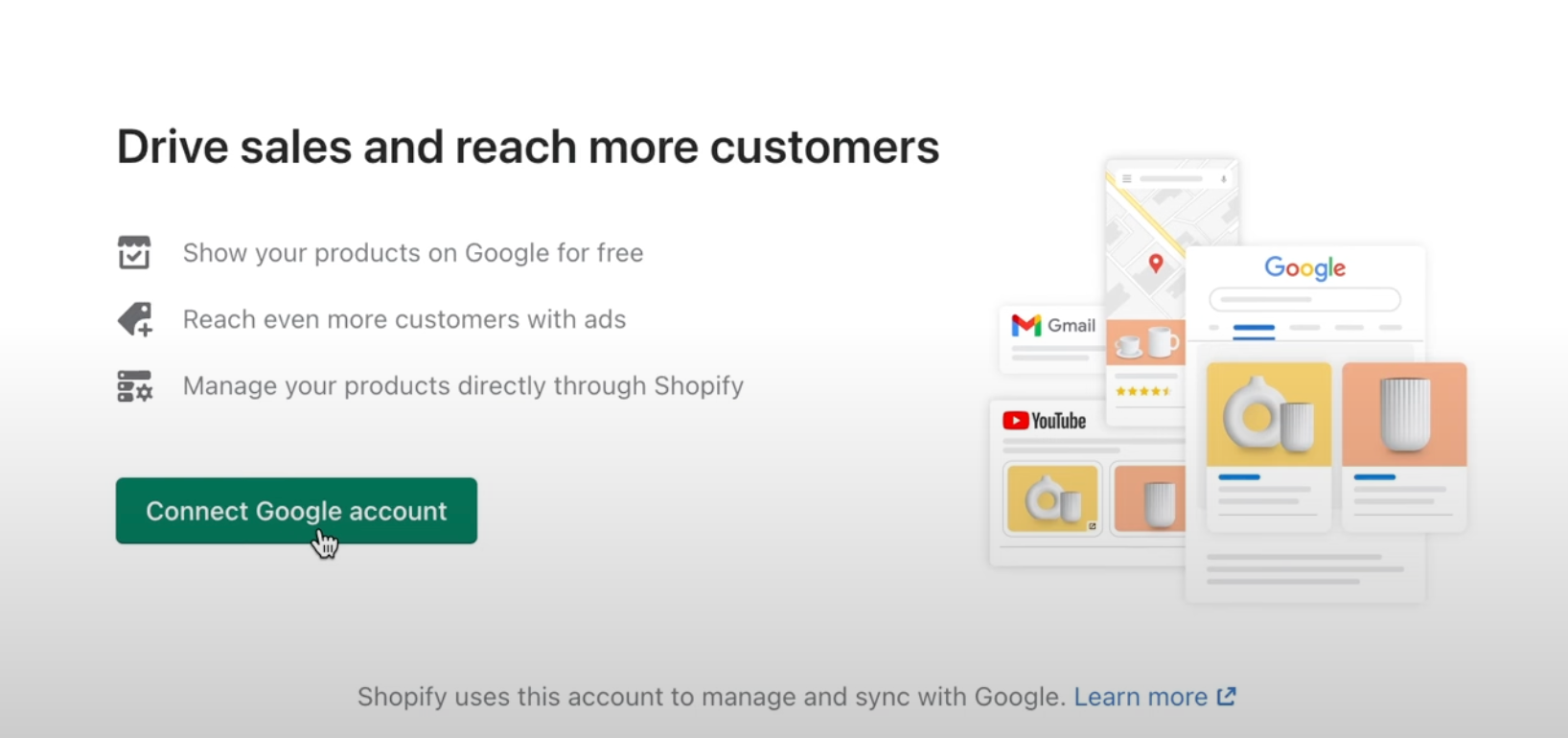
Task: Click the yellow vase thumbnail in YouTube card
Action: [1052, 498]
